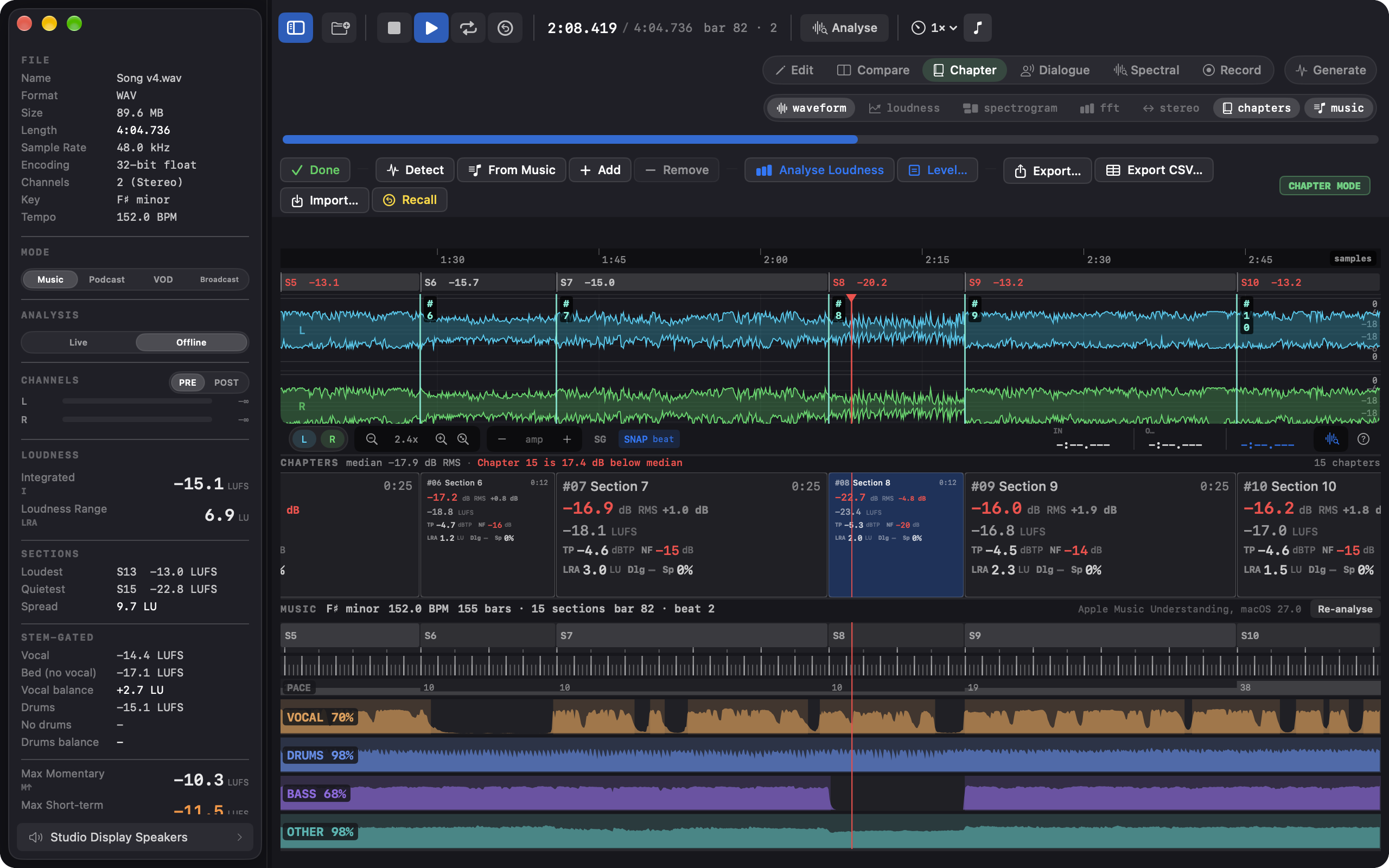Click the Remove chapter button
Viewport: 1389px width, 868px height.
click(x=677, y=170)
